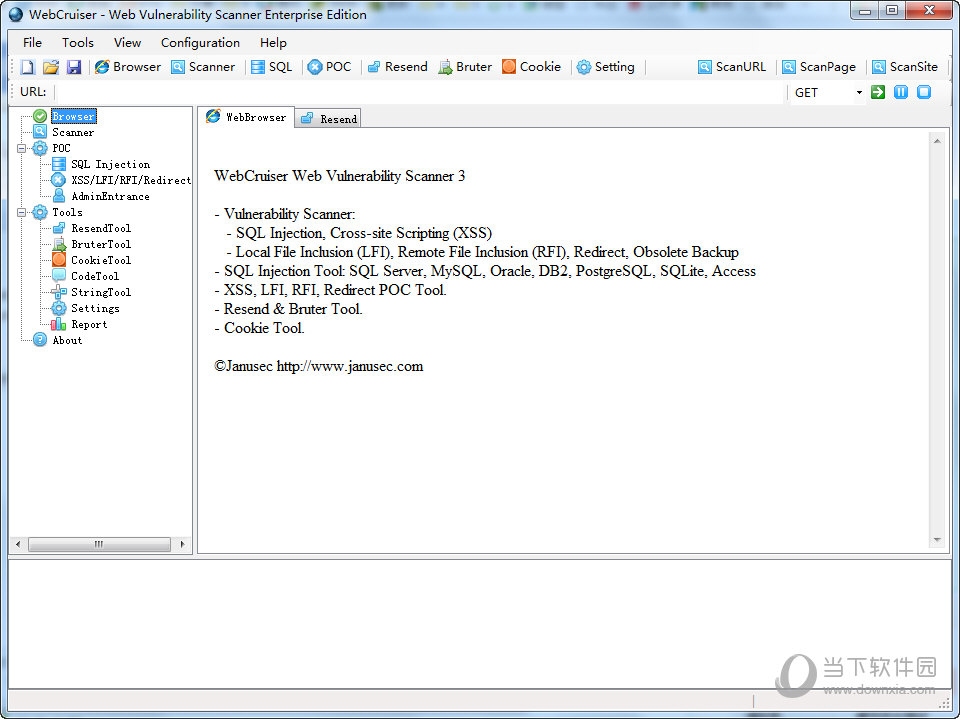Open the Cookie toolbar button
The image size is (960, 719).
(531, 67)
